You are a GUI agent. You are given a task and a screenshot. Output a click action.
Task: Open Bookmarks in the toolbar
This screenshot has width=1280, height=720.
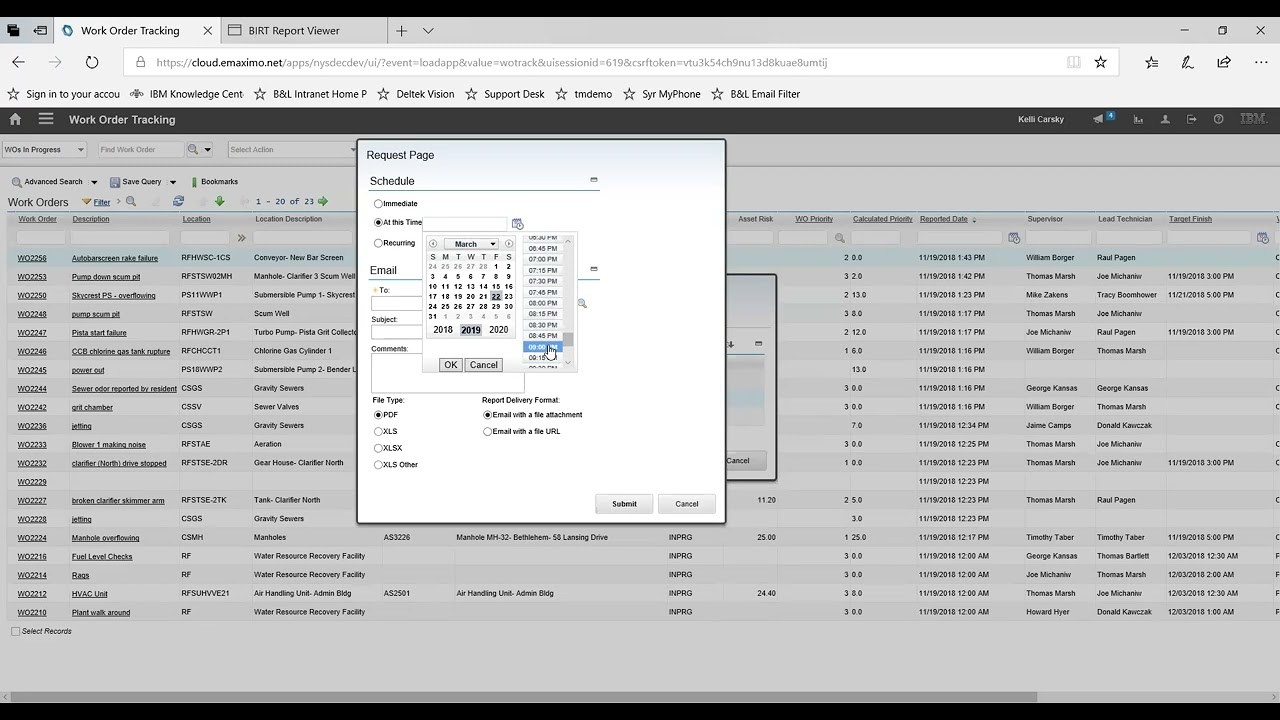[x=213, y=182]
